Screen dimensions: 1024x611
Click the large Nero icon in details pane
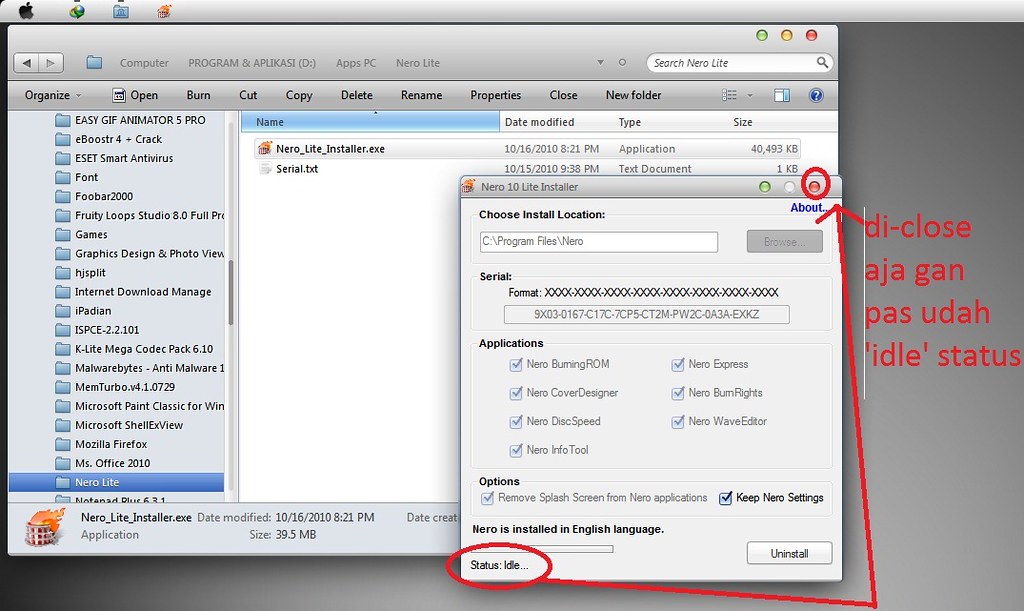click(x=45, y=527)
